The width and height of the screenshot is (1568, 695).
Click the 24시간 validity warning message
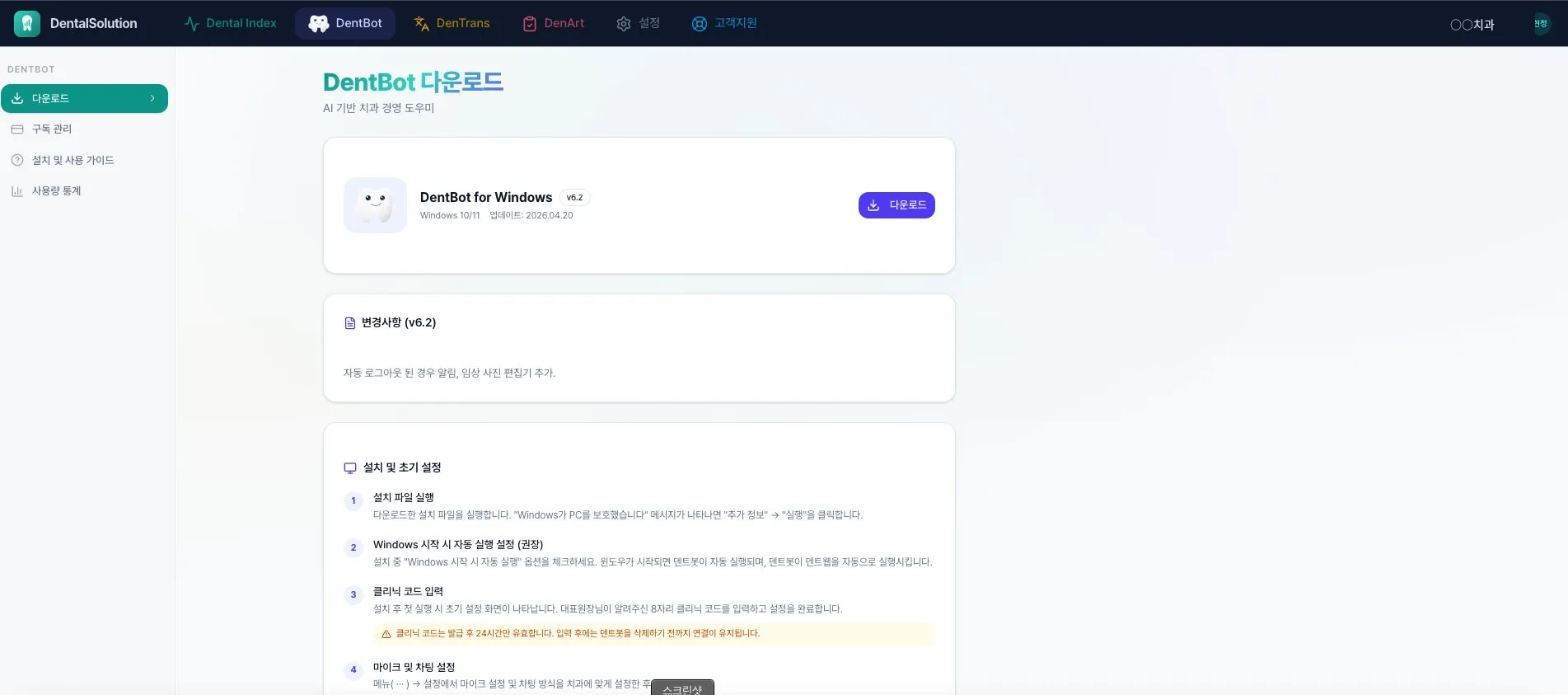(578, 633)
